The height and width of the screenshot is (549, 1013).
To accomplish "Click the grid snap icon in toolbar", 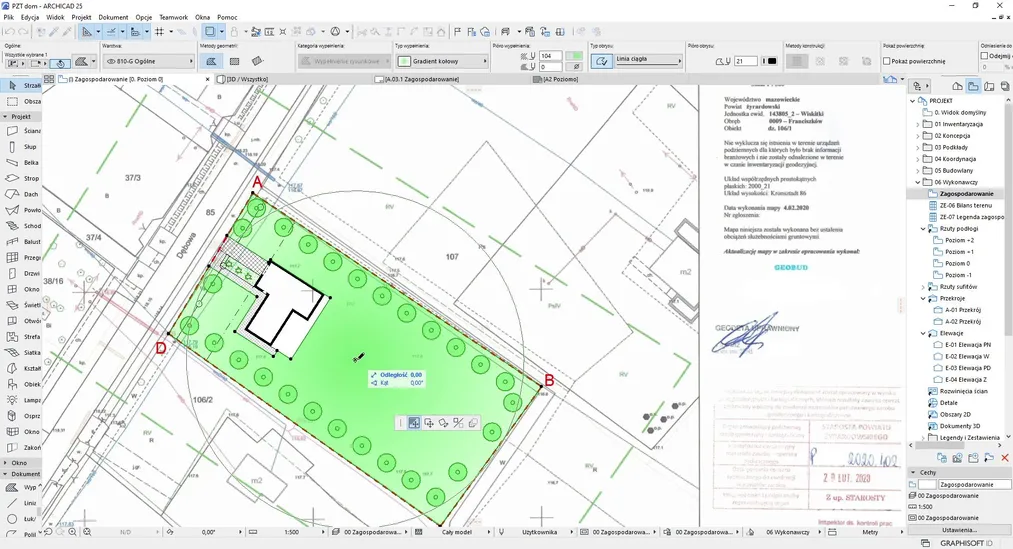I will 159,32.
